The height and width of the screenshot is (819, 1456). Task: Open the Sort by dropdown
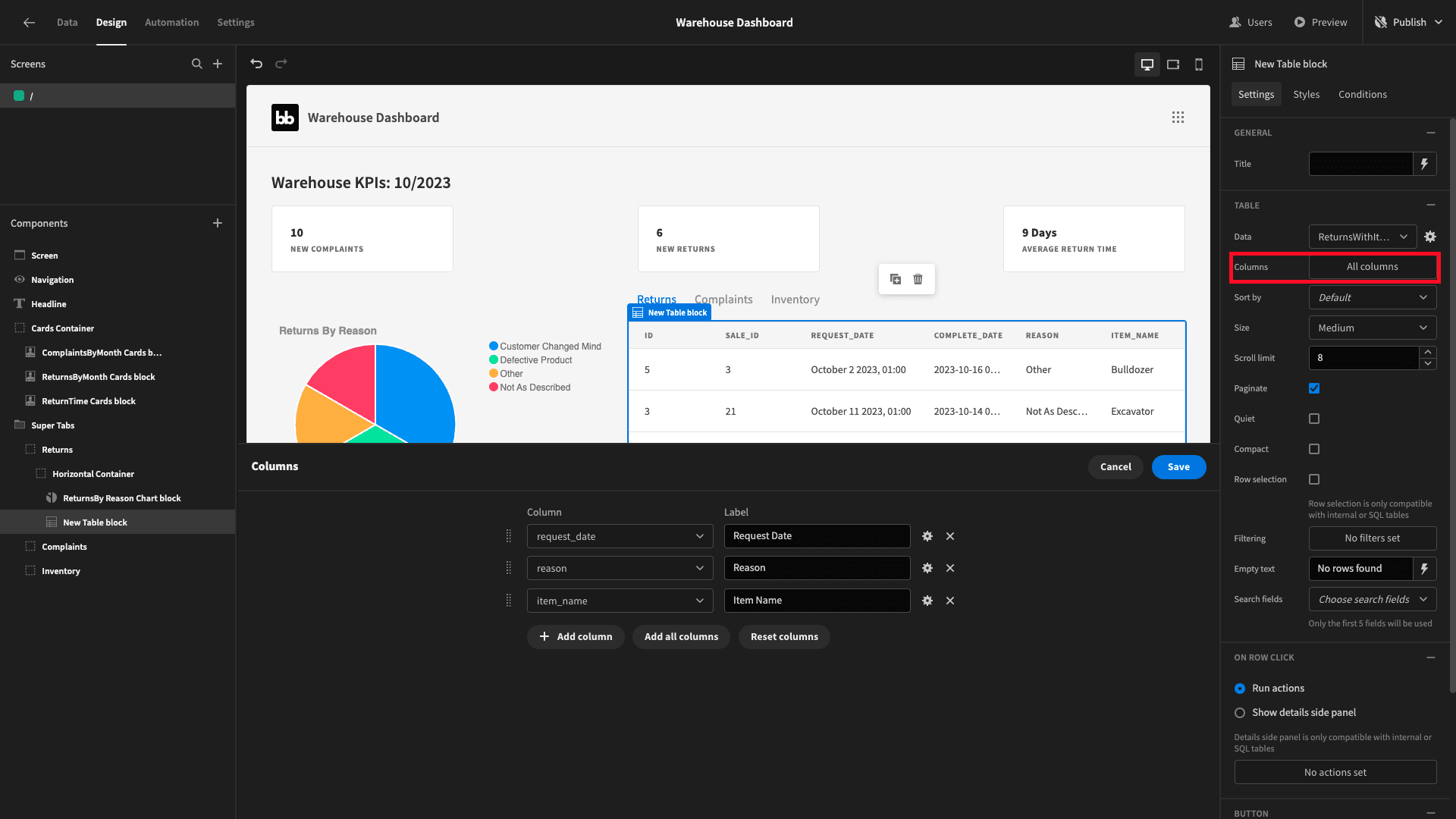point(1373,297)
